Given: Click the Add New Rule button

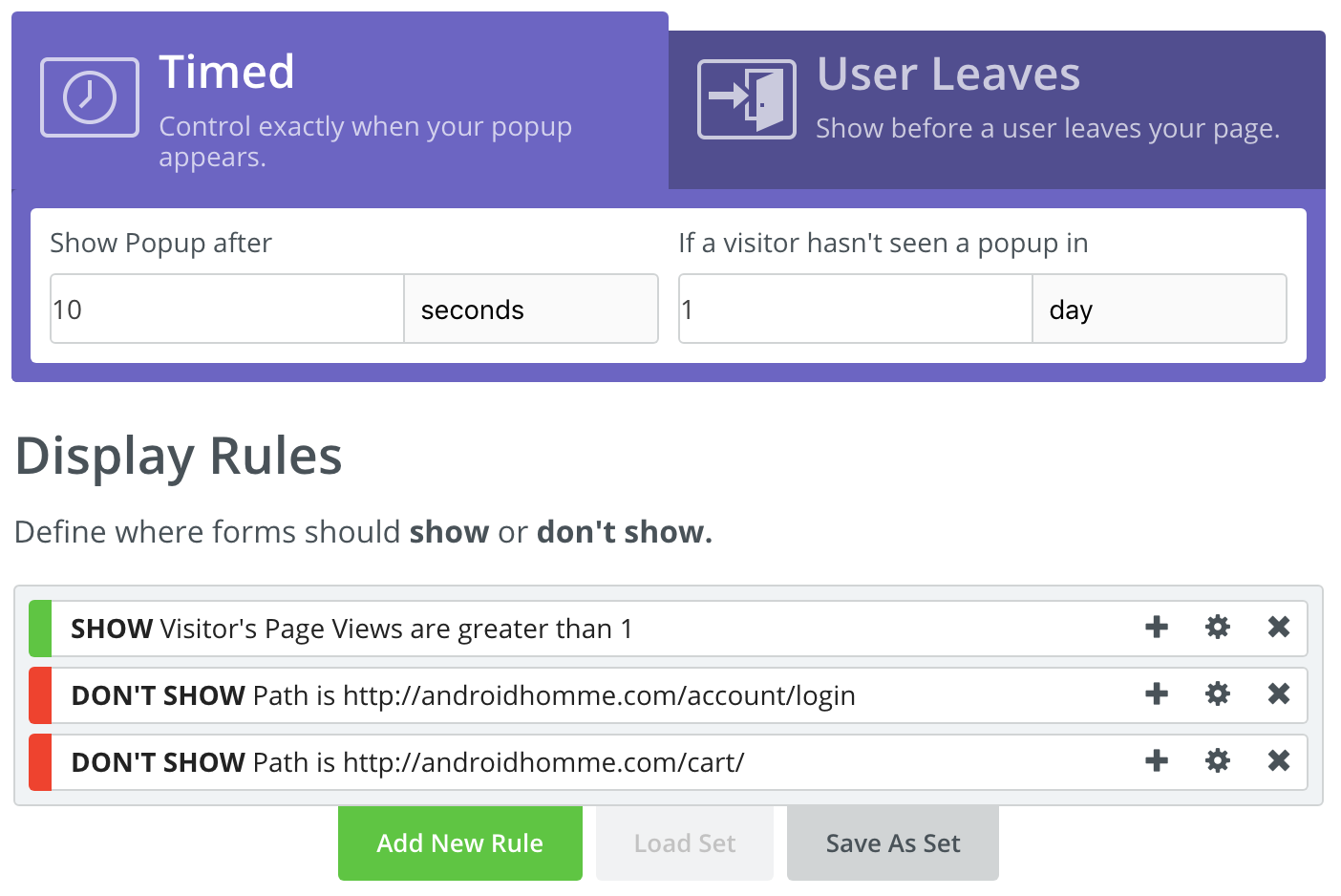Looking at the screenshot, I should click(459, 843).
